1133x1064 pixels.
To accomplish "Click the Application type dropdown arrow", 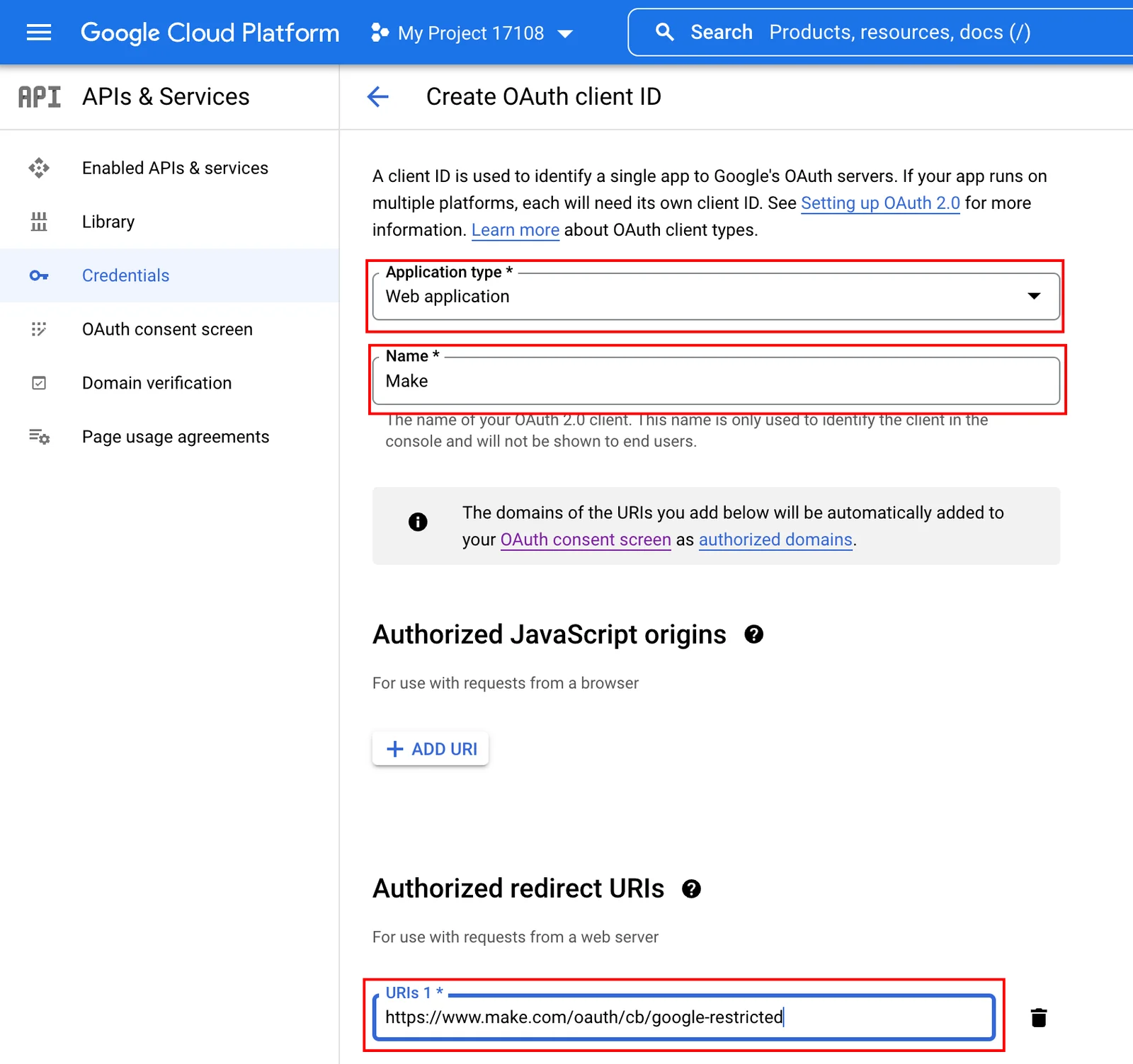I will (1034, 296).
